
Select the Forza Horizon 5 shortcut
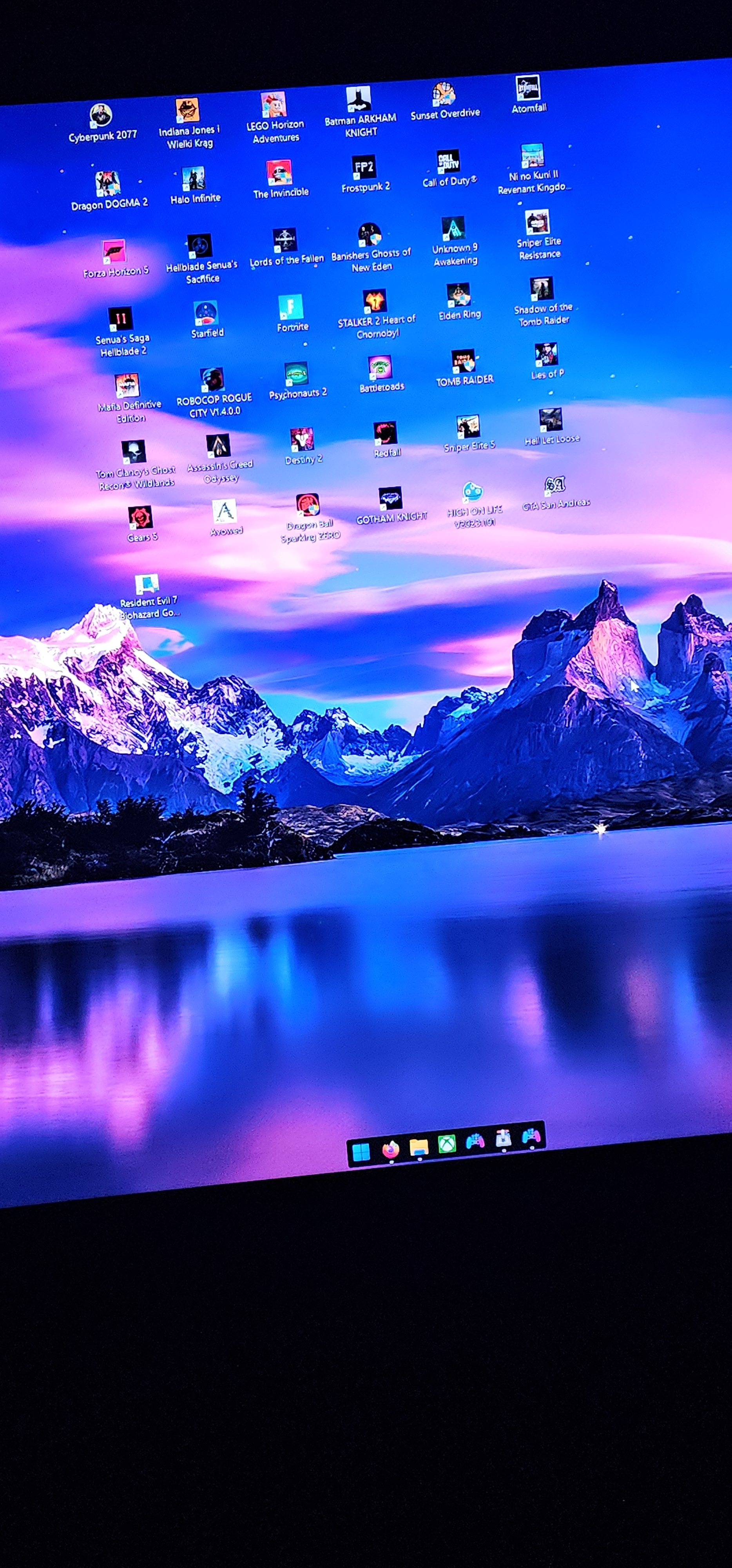tap(114, 251)
